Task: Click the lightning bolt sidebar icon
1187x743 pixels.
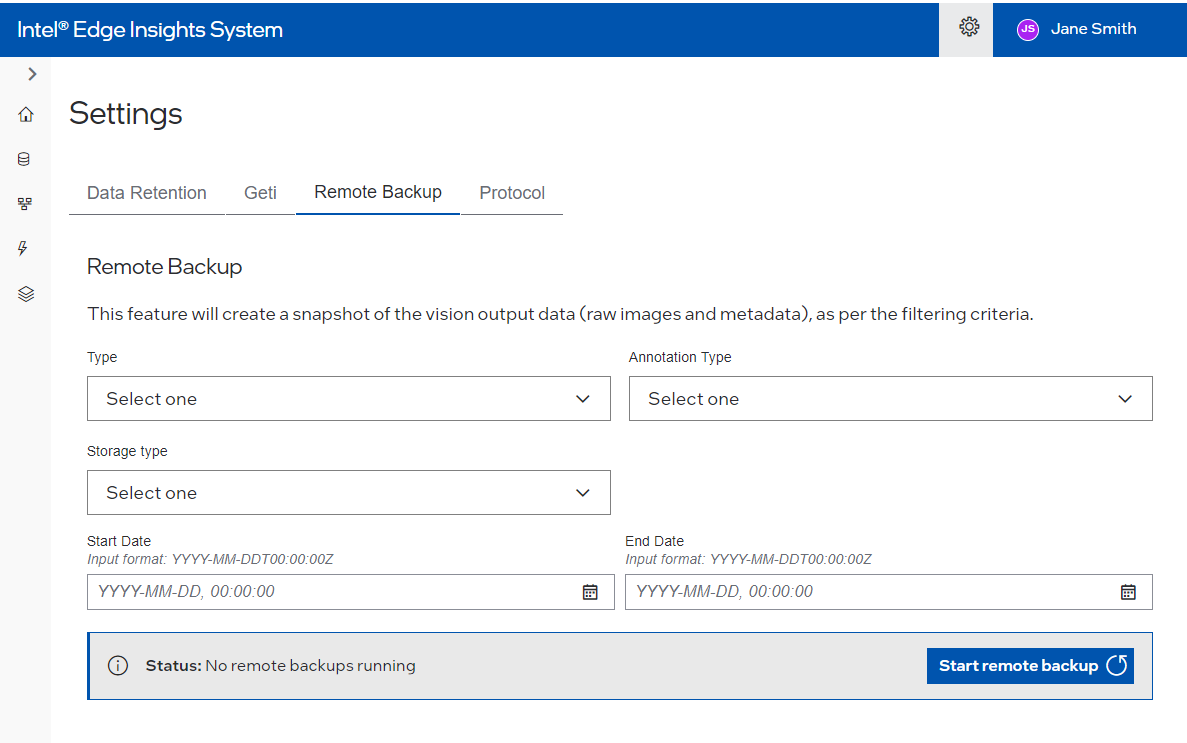Action: click(23, 248)
